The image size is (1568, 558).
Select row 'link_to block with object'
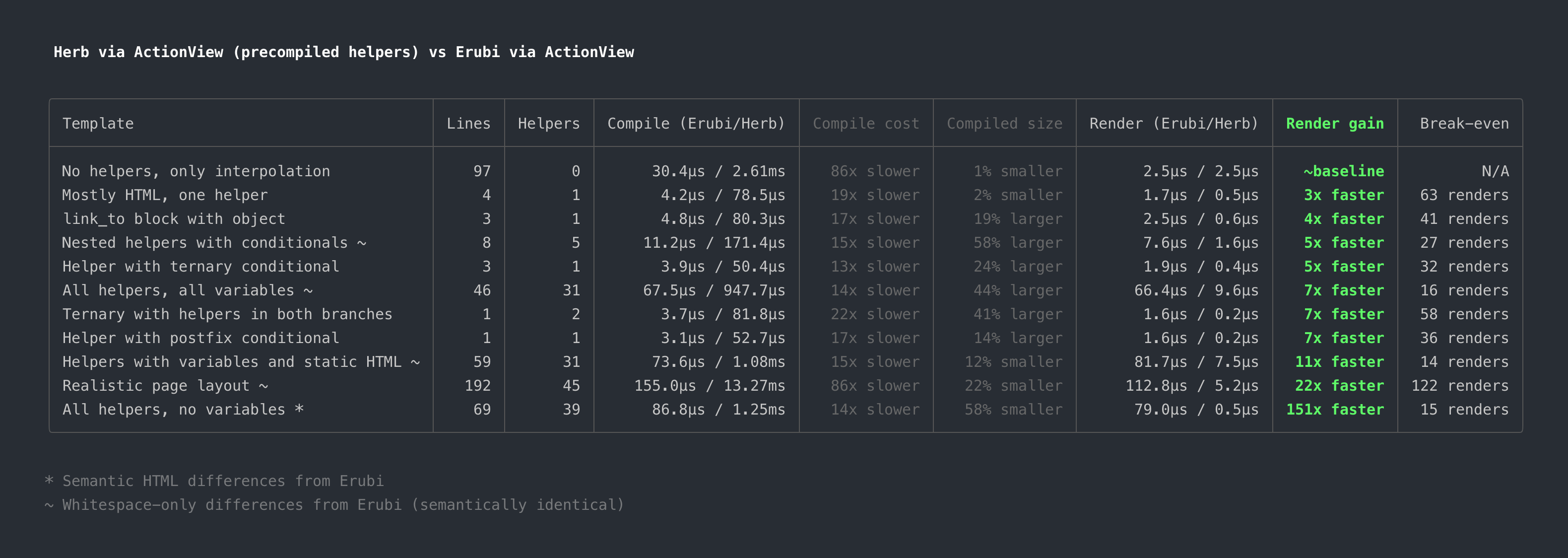click(x=785, y=219)
